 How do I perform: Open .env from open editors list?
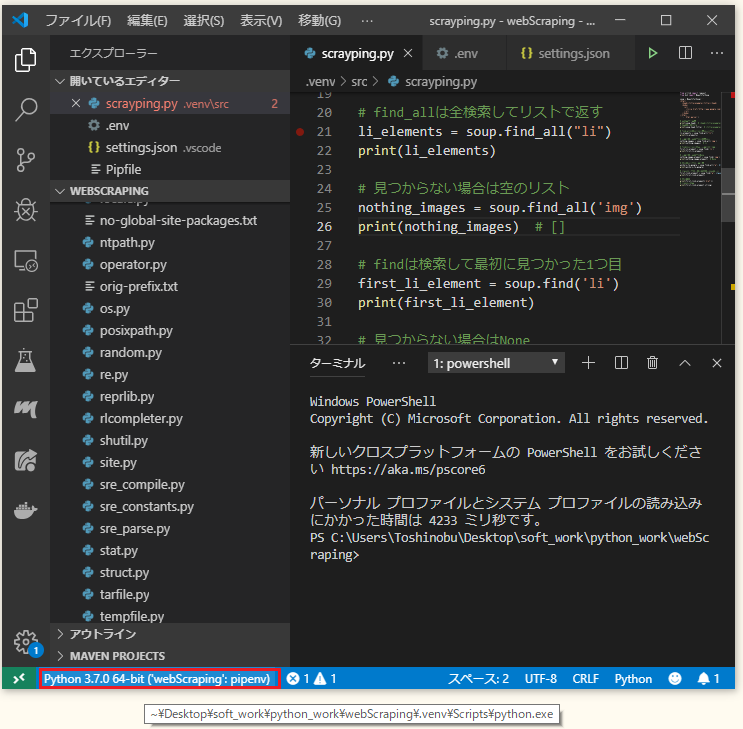click(x=170, y=126)
